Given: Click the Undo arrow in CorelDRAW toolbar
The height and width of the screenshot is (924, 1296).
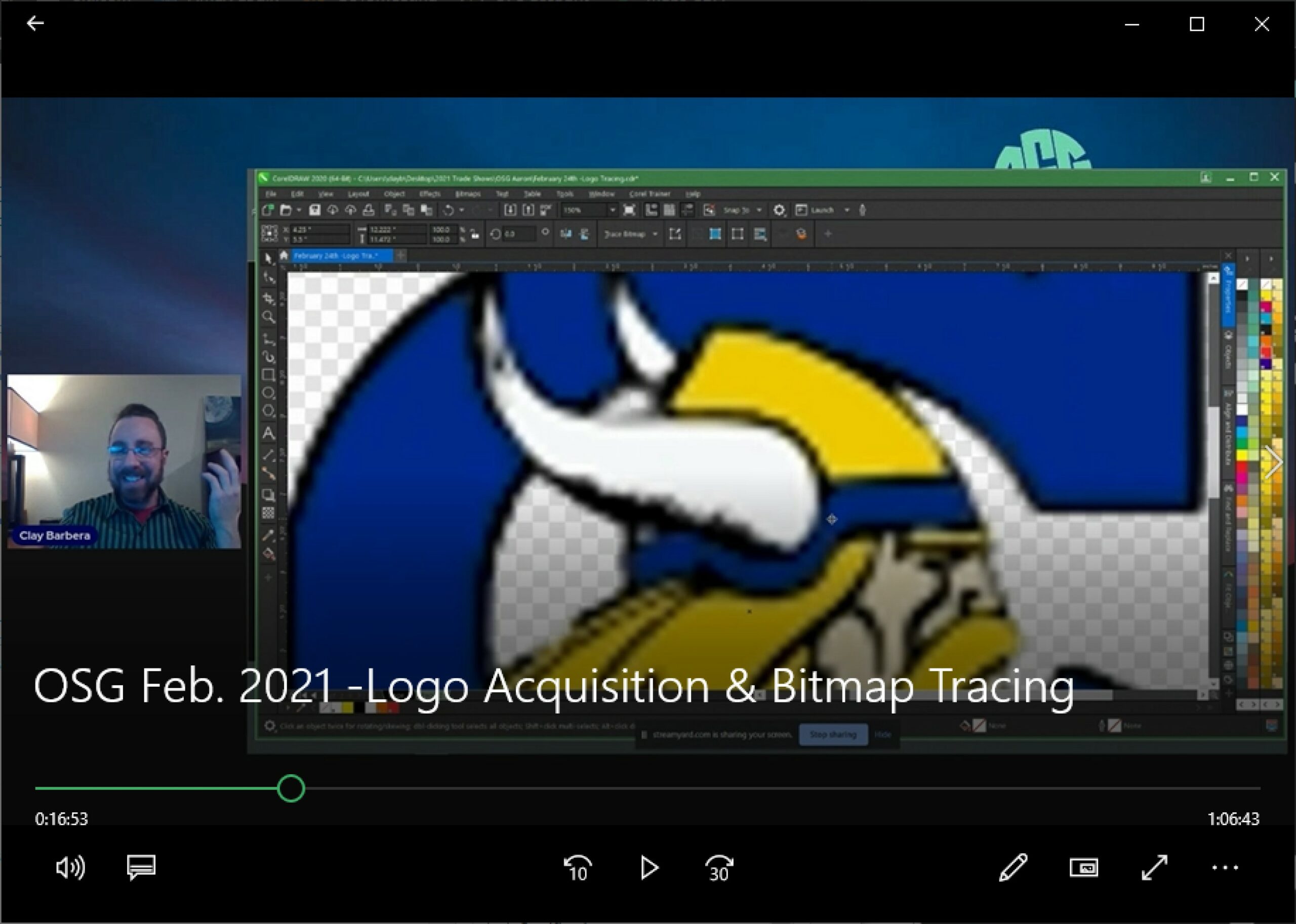Looking at the screenshot, I should click(449, 210).
